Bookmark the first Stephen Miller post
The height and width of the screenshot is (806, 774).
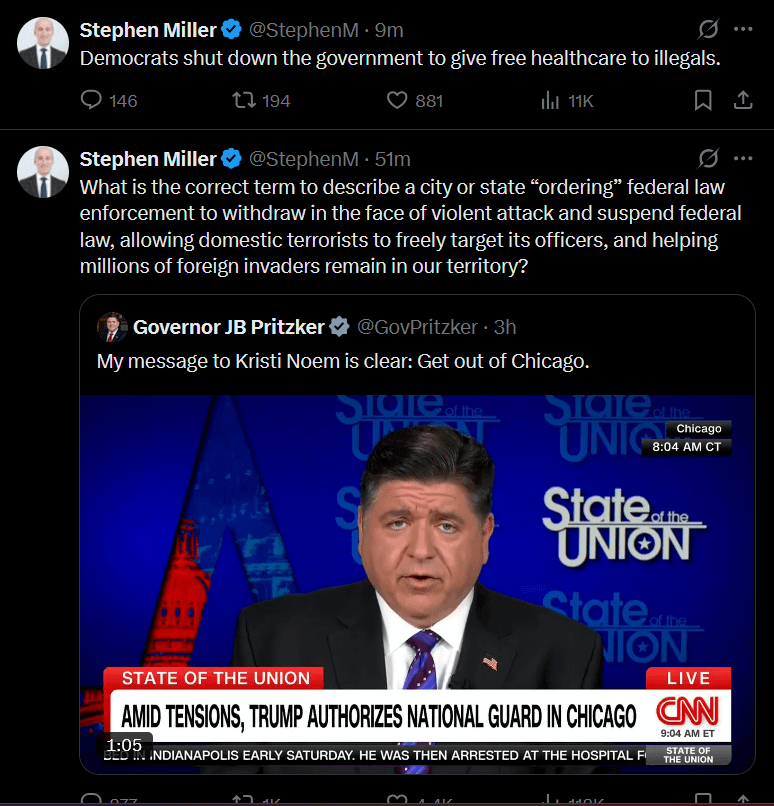coord(703,100)
